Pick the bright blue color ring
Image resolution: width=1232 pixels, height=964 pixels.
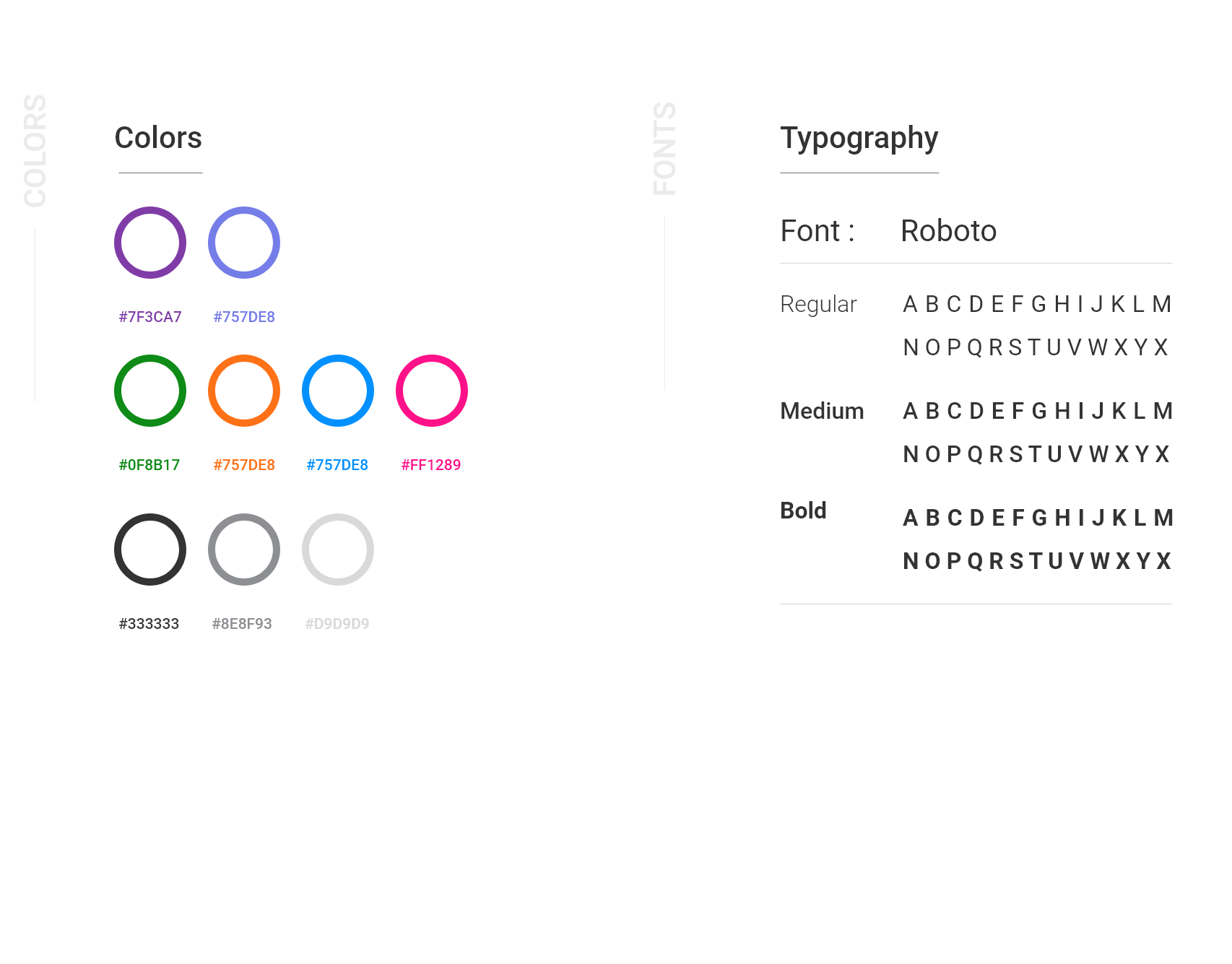pyautogui.click(x=338, y=391)
